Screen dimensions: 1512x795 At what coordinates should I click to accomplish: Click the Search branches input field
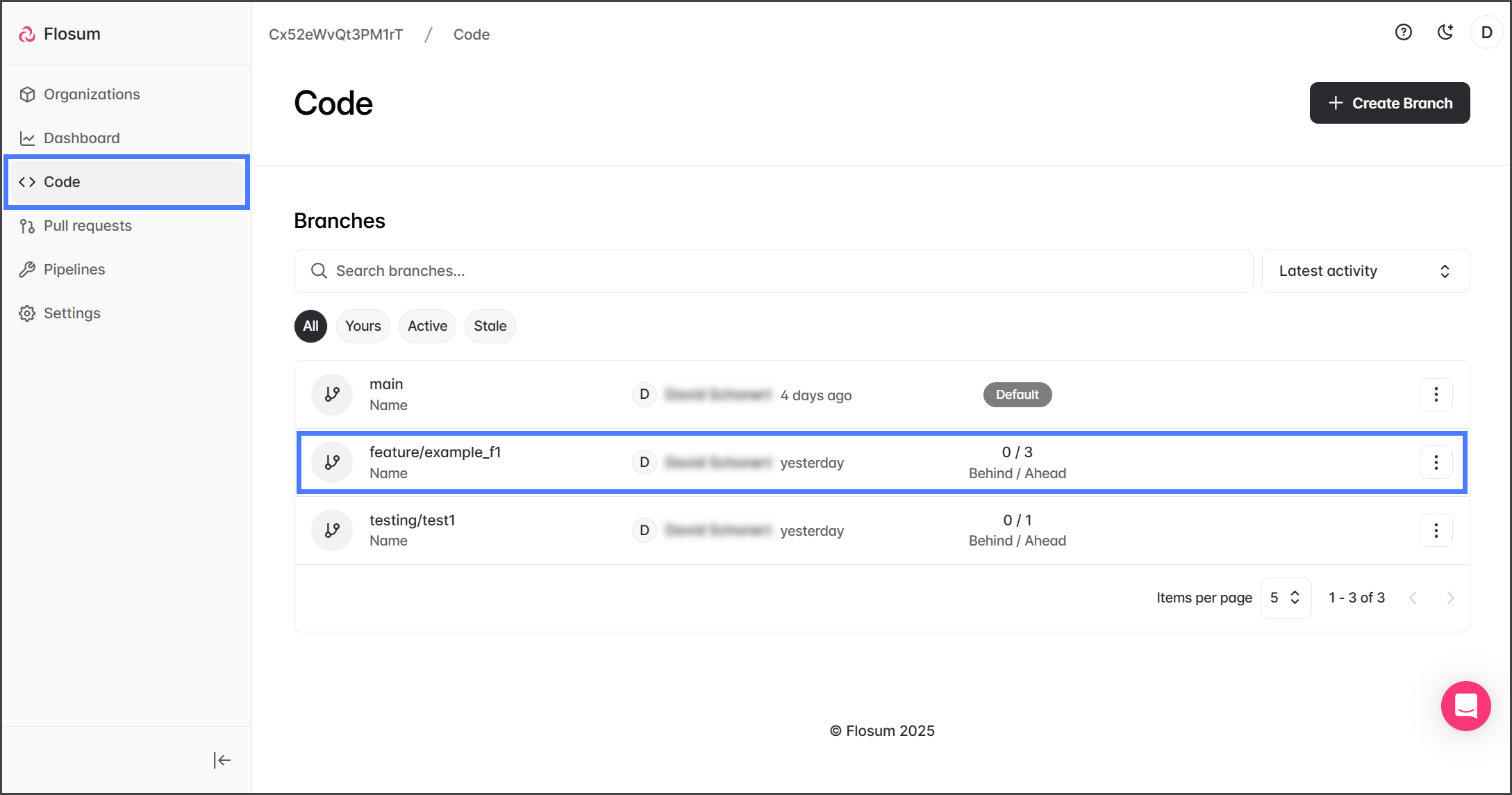[773, 271]
